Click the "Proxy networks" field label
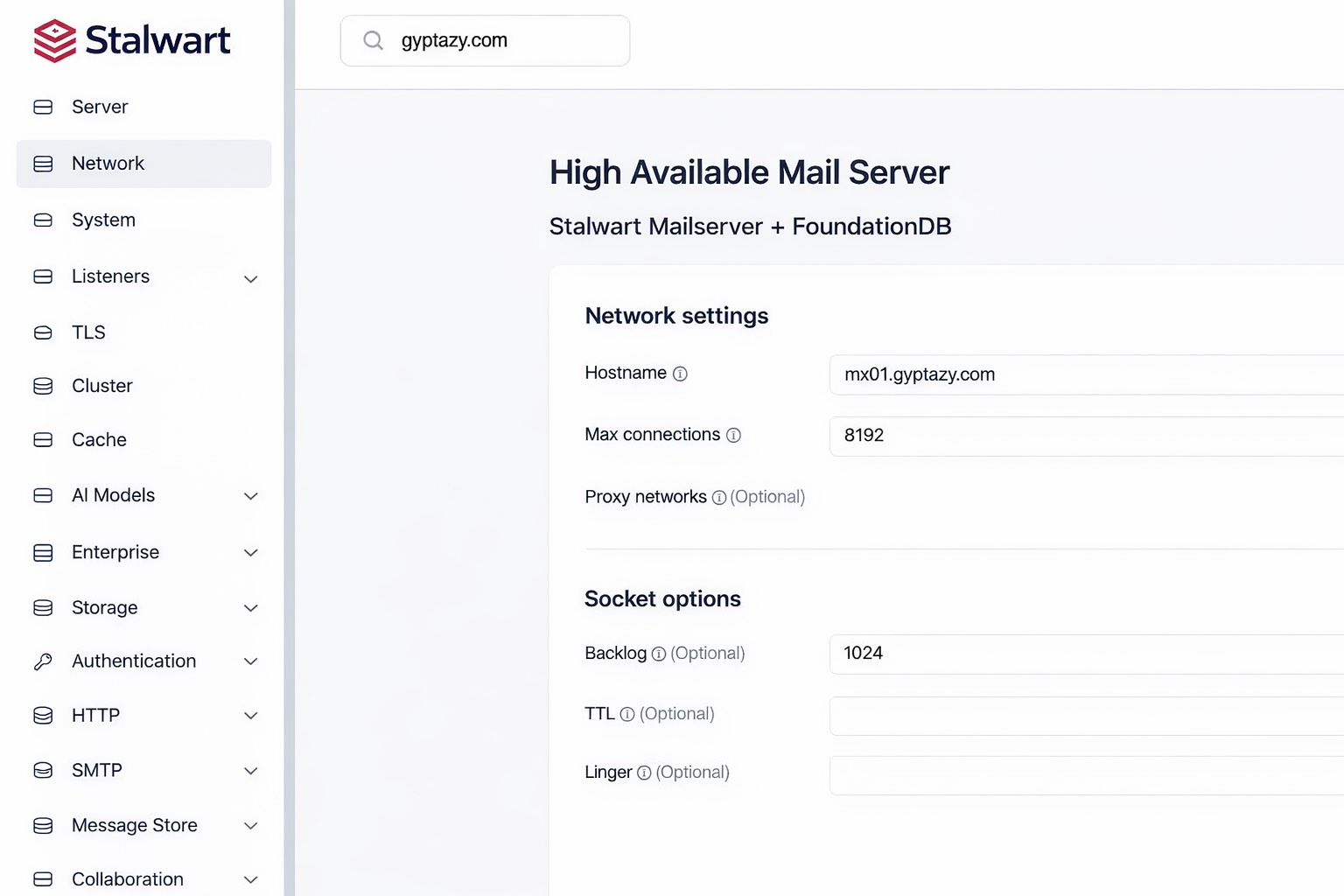This screenshot has width=1344, height=896. [646, 497]
